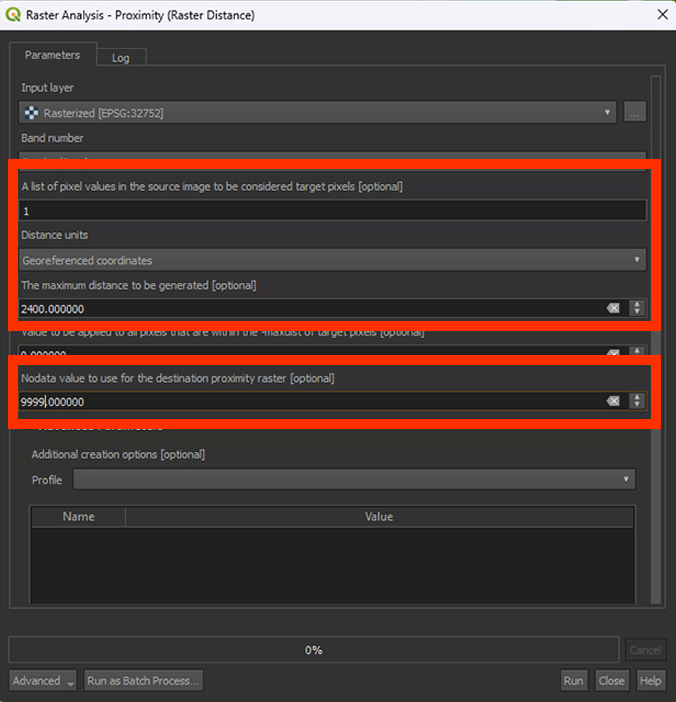Open the Profile dropdown
This screenshot has width=676, height=702.
353,480
